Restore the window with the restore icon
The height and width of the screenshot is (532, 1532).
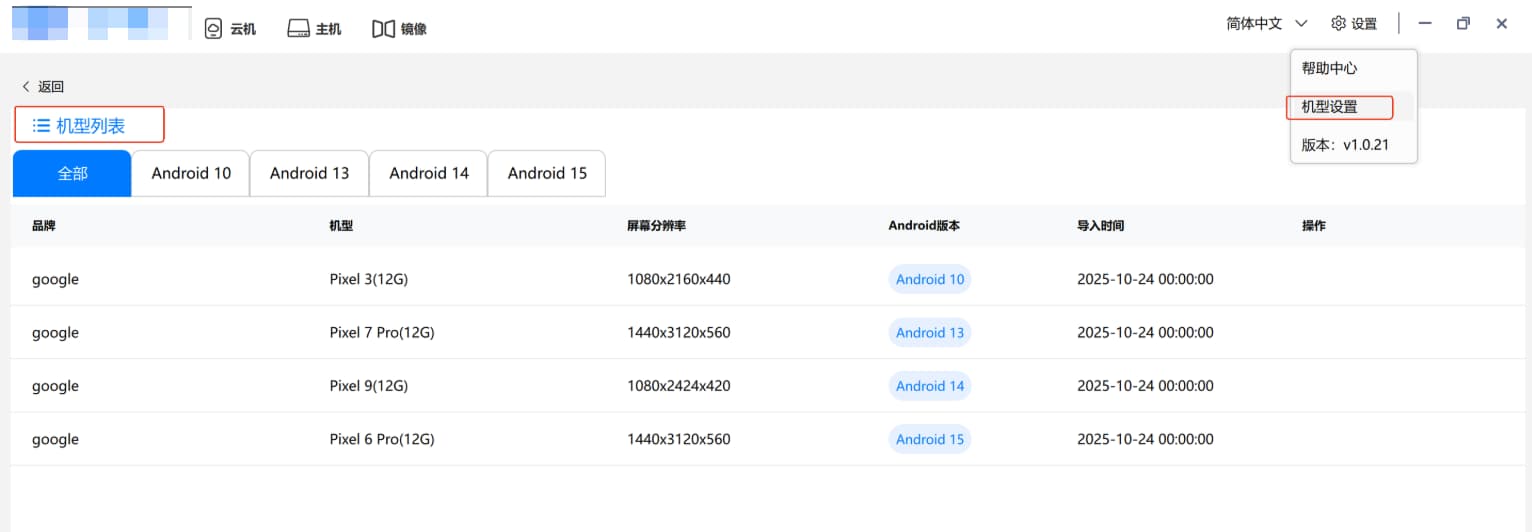click(1463, 23)
